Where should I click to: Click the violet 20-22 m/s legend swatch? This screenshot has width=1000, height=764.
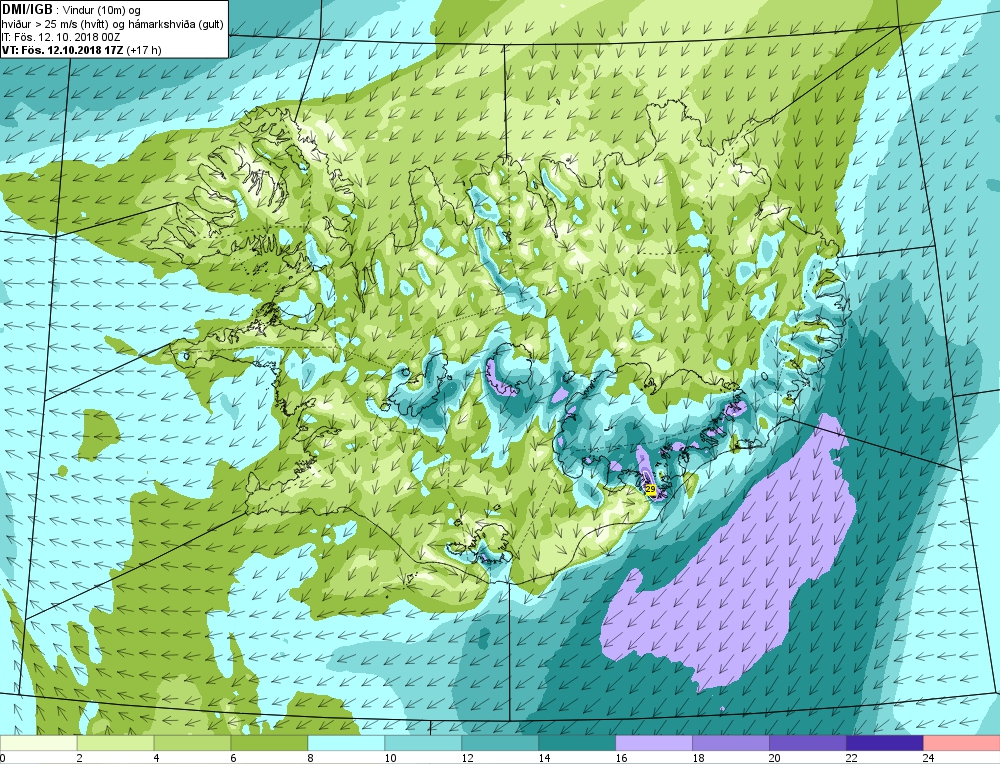(807, 743)
